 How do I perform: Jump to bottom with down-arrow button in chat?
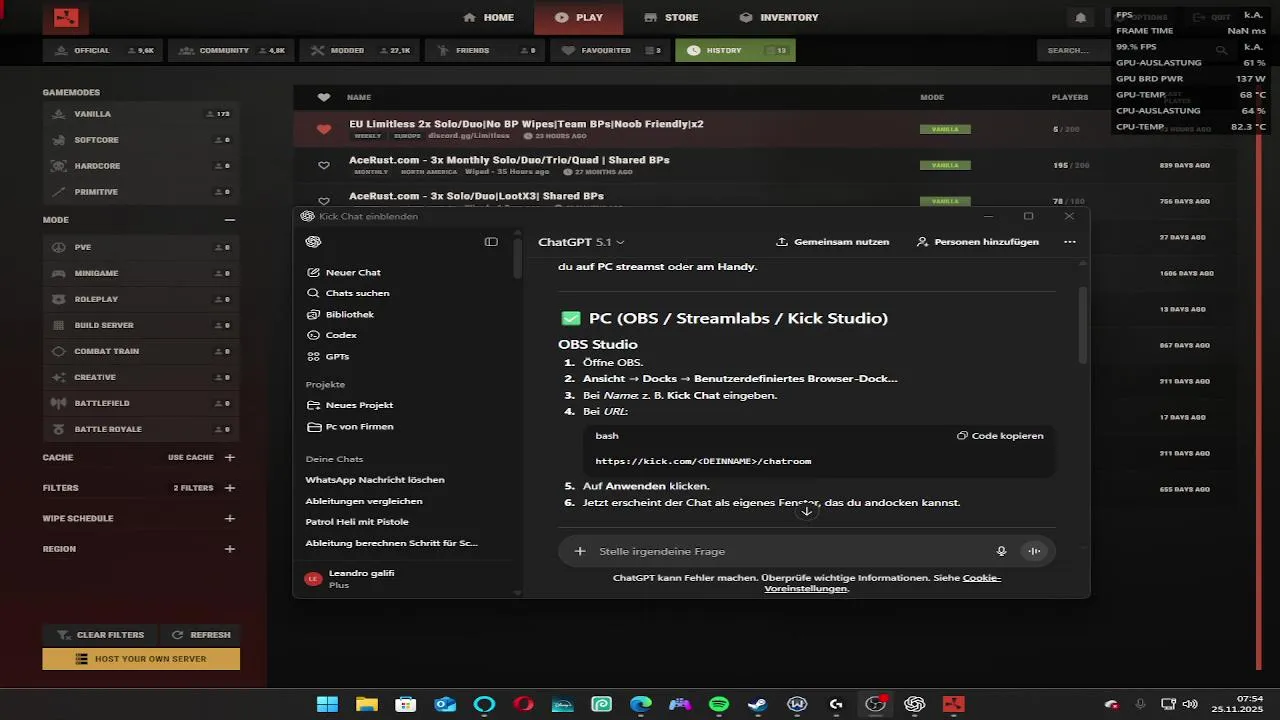tap(807, 511)
